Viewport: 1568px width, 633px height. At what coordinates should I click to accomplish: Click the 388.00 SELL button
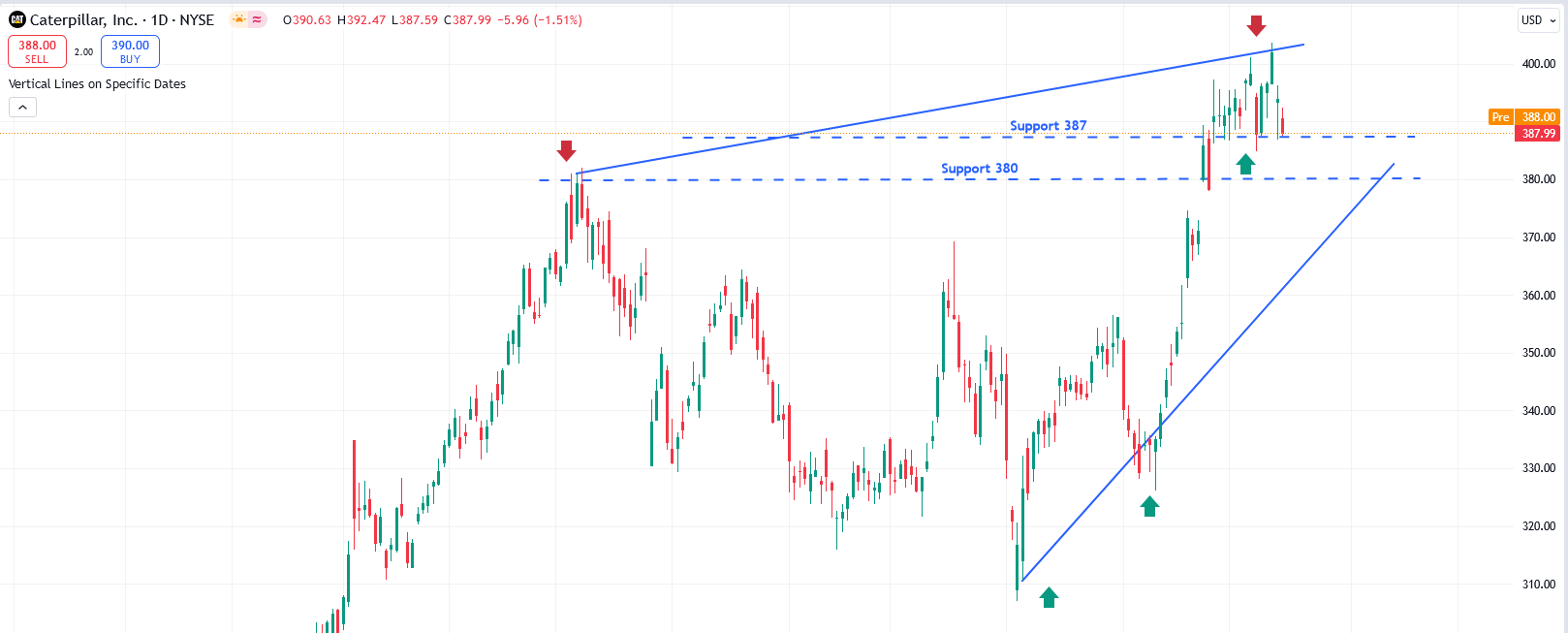[37, 51]
